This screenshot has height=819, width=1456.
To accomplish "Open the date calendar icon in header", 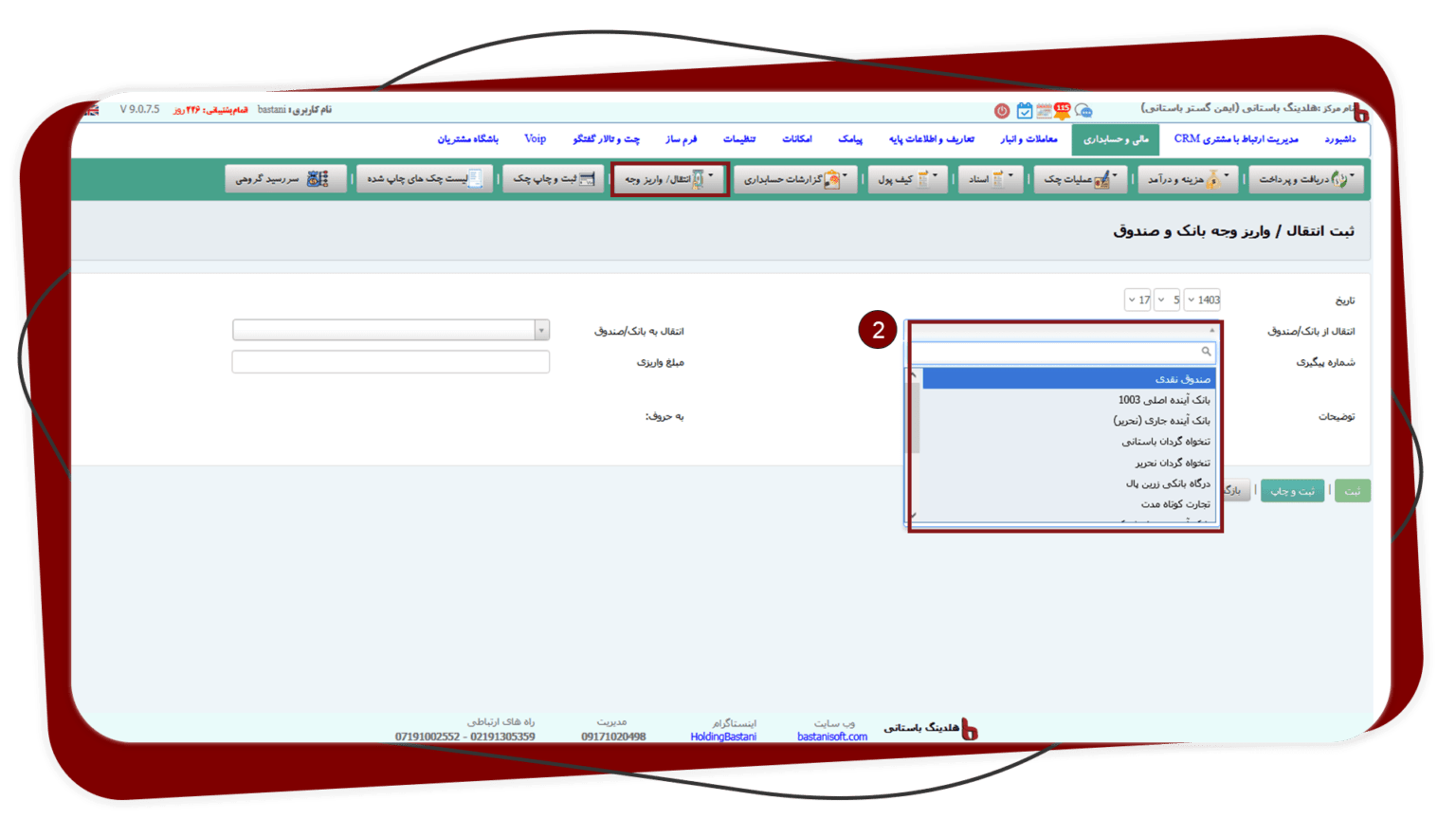I will tap(1044, 111).
